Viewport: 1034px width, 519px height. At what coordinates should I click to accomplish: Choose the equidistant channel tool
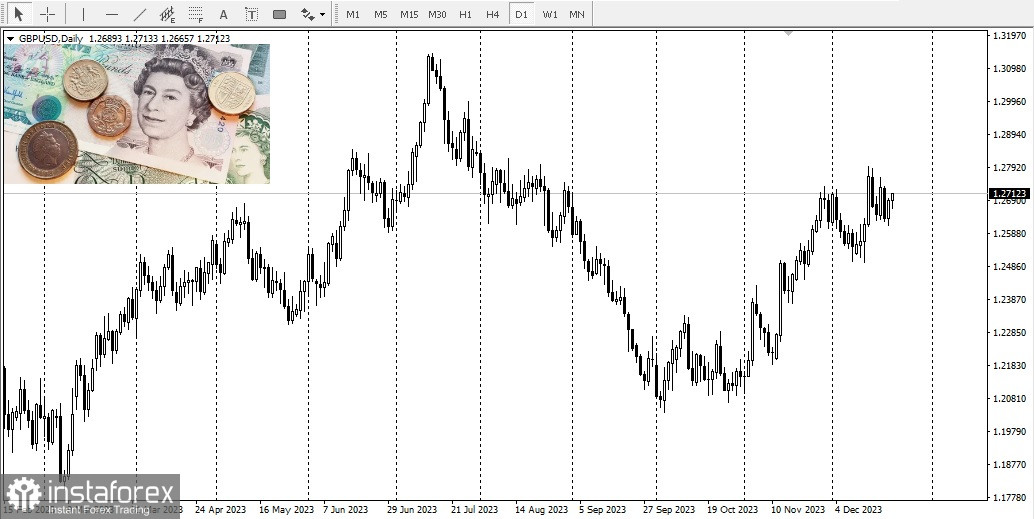168,14
